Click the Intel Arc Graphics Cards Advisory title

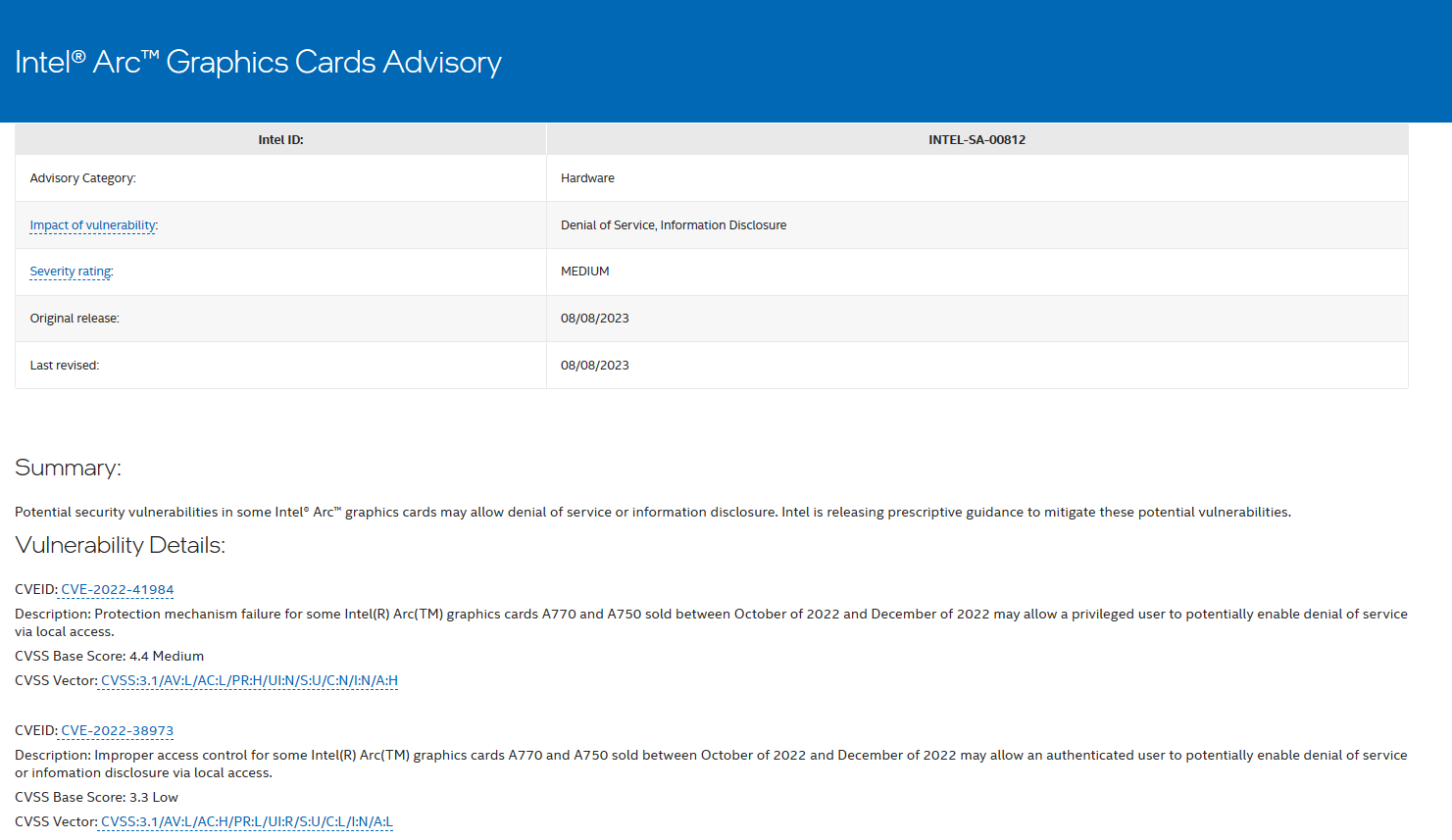coord(258,63)
